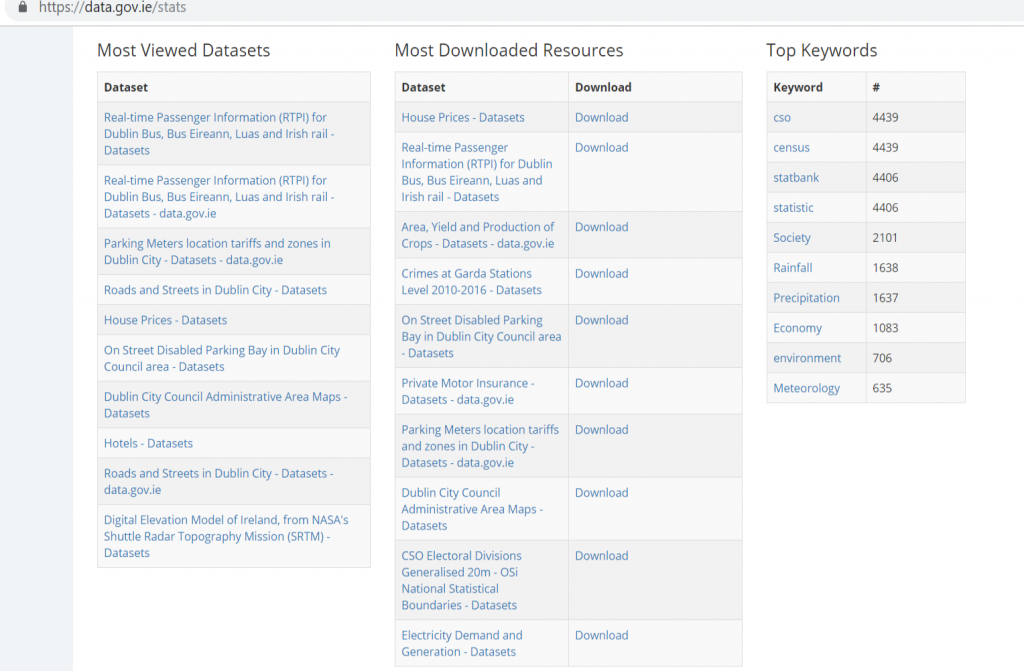
Task: Click the count 1638 for Rainfall
Action: 886,268
